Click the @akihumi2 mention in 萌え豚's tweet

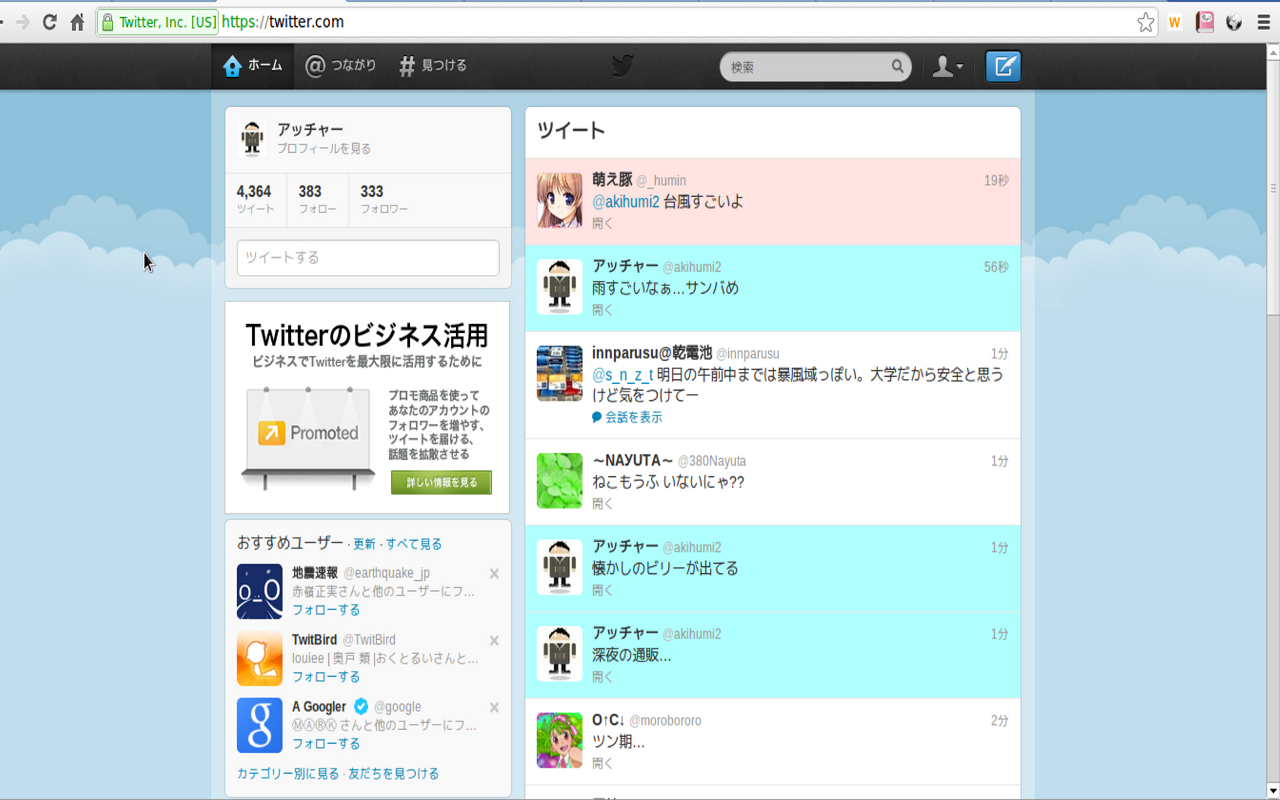click(626, 202)
